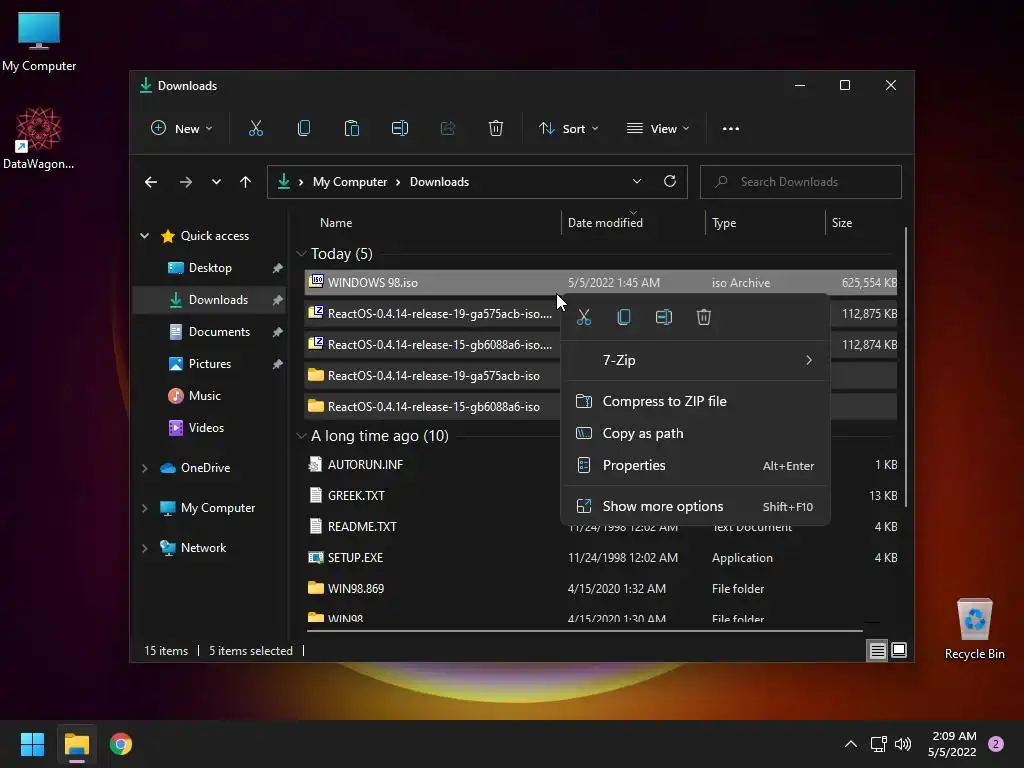The width and height of the screenshot is (1024, 768).
Task: Click the Copy icon in the toolbar
Action: 304,129
